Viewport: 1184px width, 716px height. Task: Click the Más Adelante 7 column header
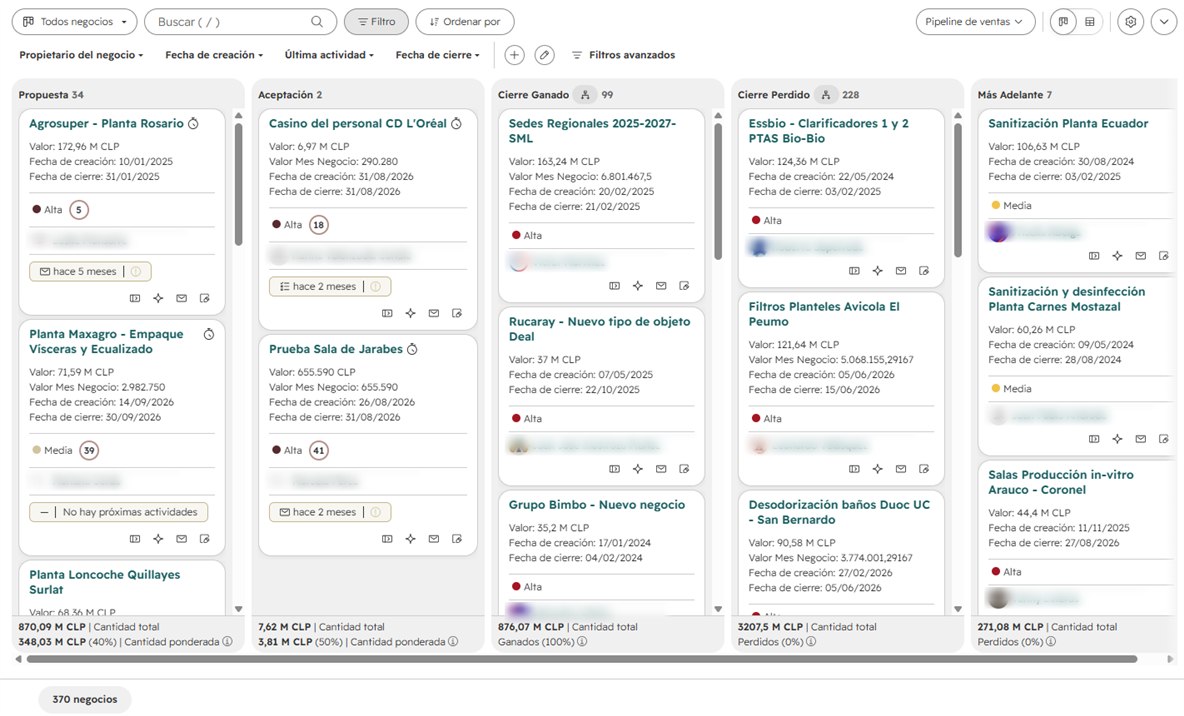coord(1014,95)
